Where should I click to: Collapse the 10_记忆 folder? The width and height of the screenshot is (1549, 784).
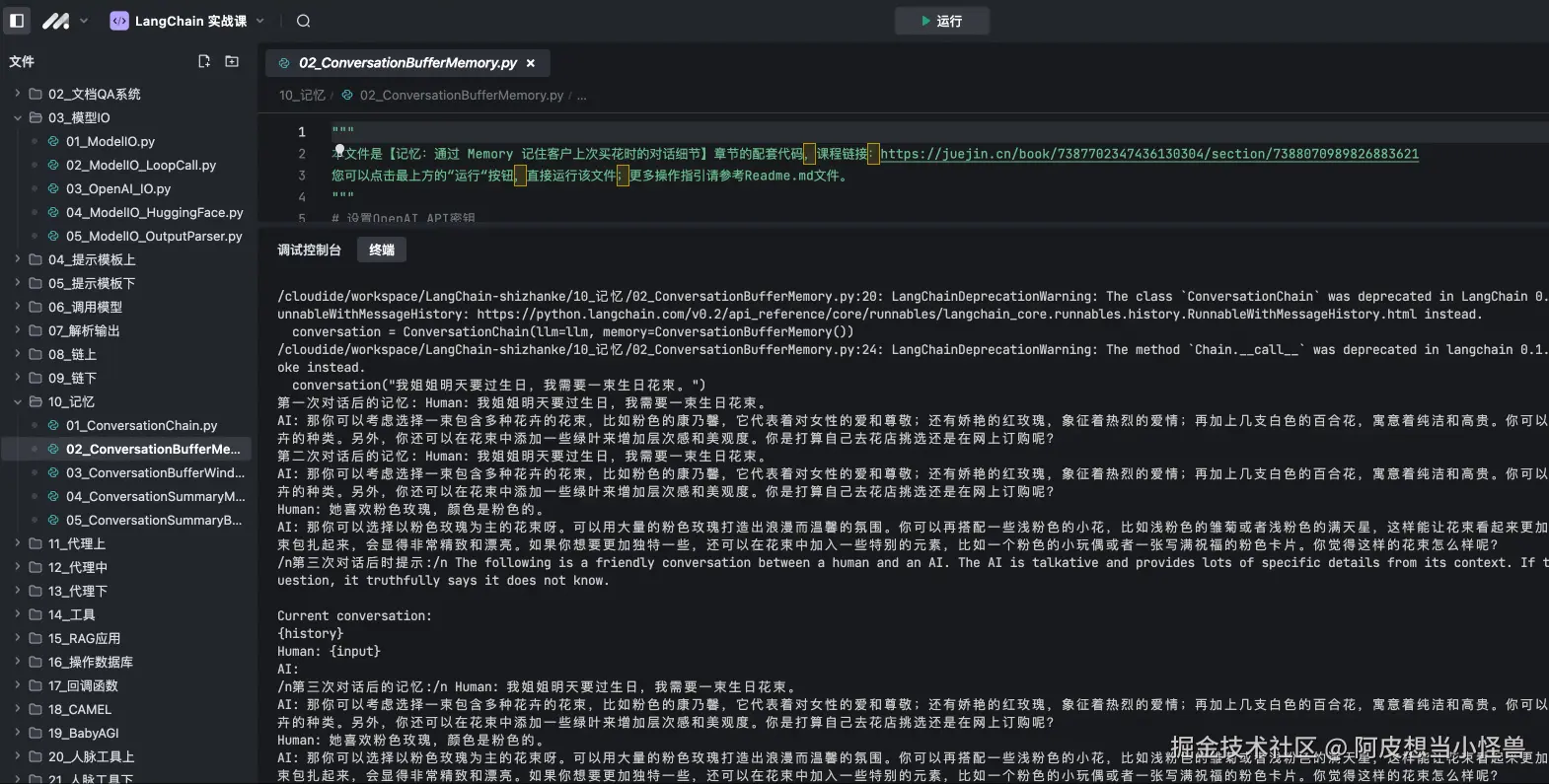point(18,401)
